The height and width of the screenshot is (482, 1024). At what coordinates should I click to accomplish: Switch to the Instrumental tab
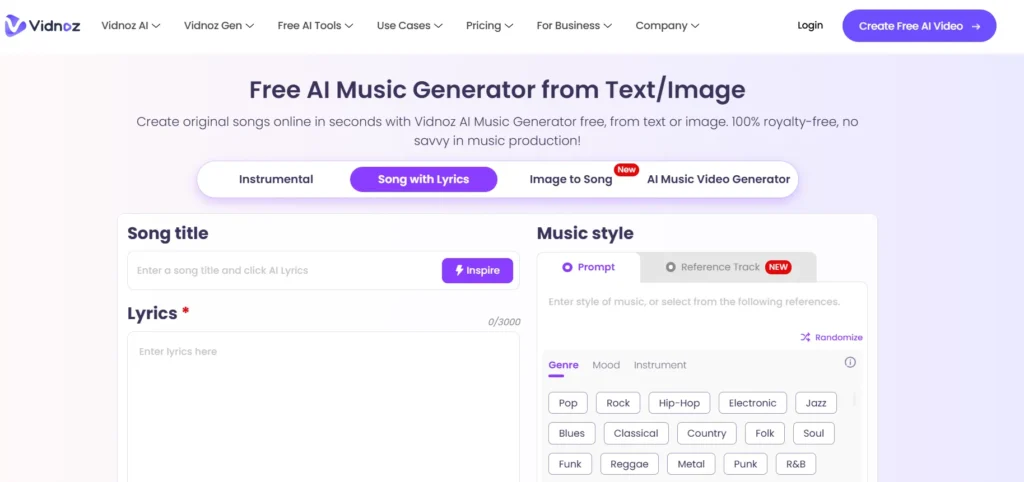(x=276, y=180)
